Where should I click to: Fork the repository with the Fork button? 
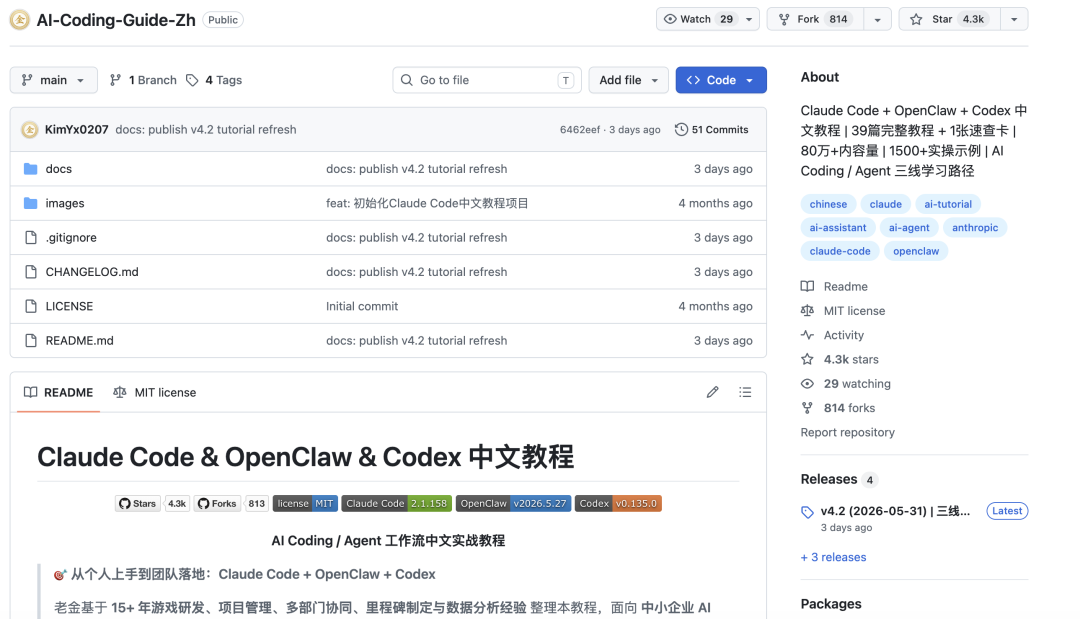click(x=816, y=19)
